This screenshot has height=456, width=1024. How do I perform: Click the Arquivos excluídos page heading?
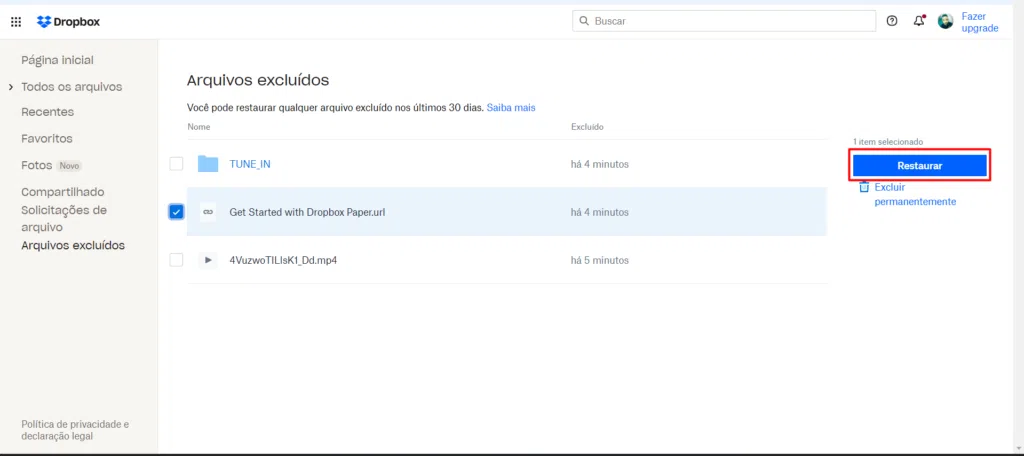tap(258, 80)
